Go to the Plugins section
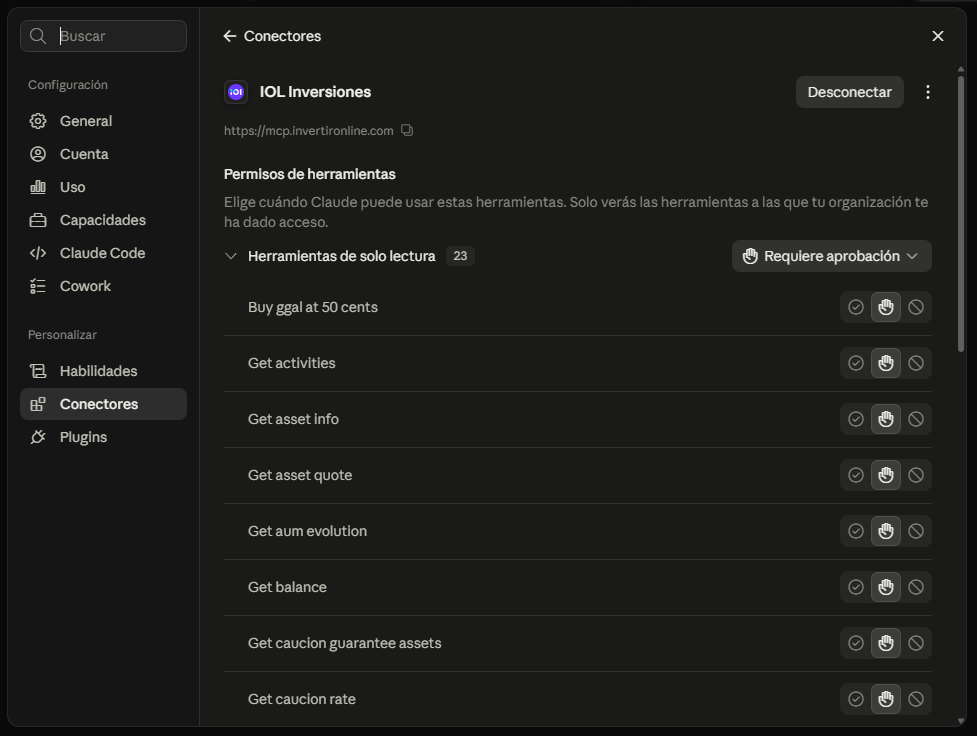The width and height of the screenshot is (977, 736). [x=103, y=437]
